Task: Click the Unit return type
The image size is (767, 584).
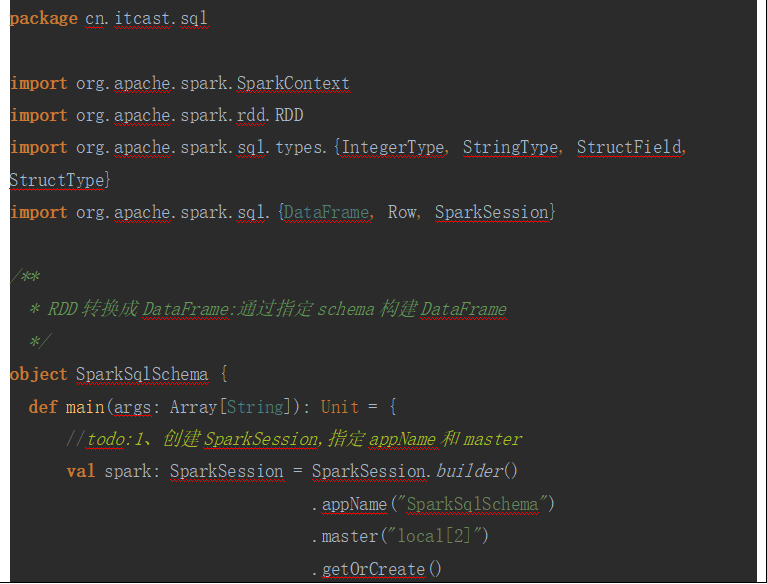Action: coord(339,407)
